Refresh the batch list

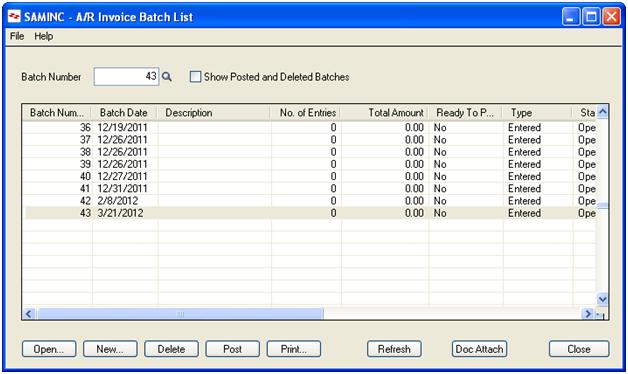pyautogui.click(x=395, y=349)
